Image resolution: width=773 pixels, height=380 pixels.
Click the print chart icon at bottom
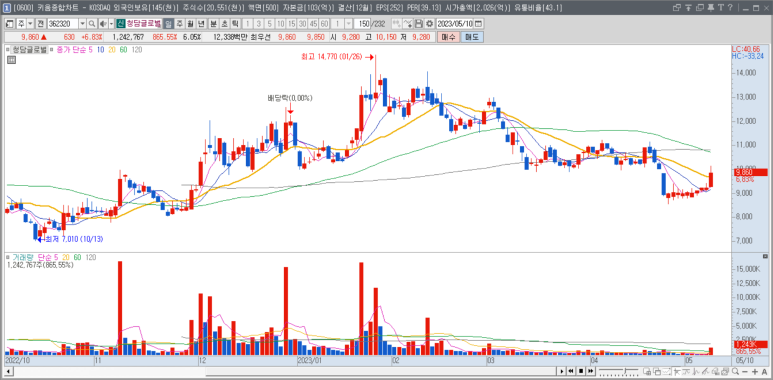click(x=725, y=371)
